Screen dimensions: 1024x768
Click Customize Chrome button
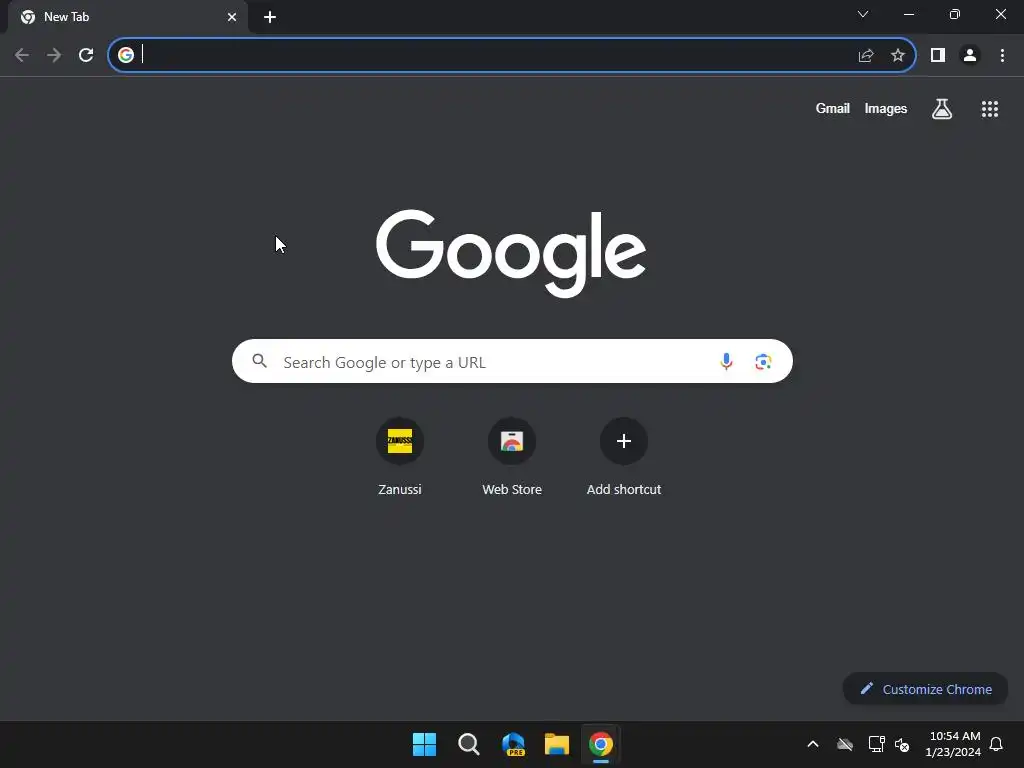pos(925,689)
